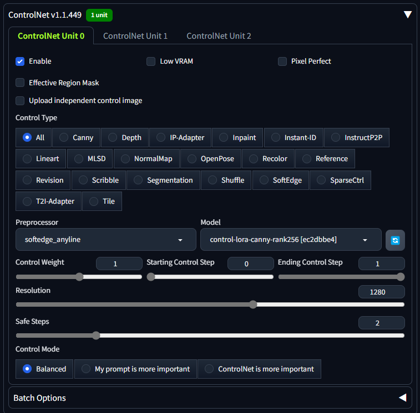This screenshot has height=413, width=420.
Task: Select Scribble control type
Action: pos(99,180)
